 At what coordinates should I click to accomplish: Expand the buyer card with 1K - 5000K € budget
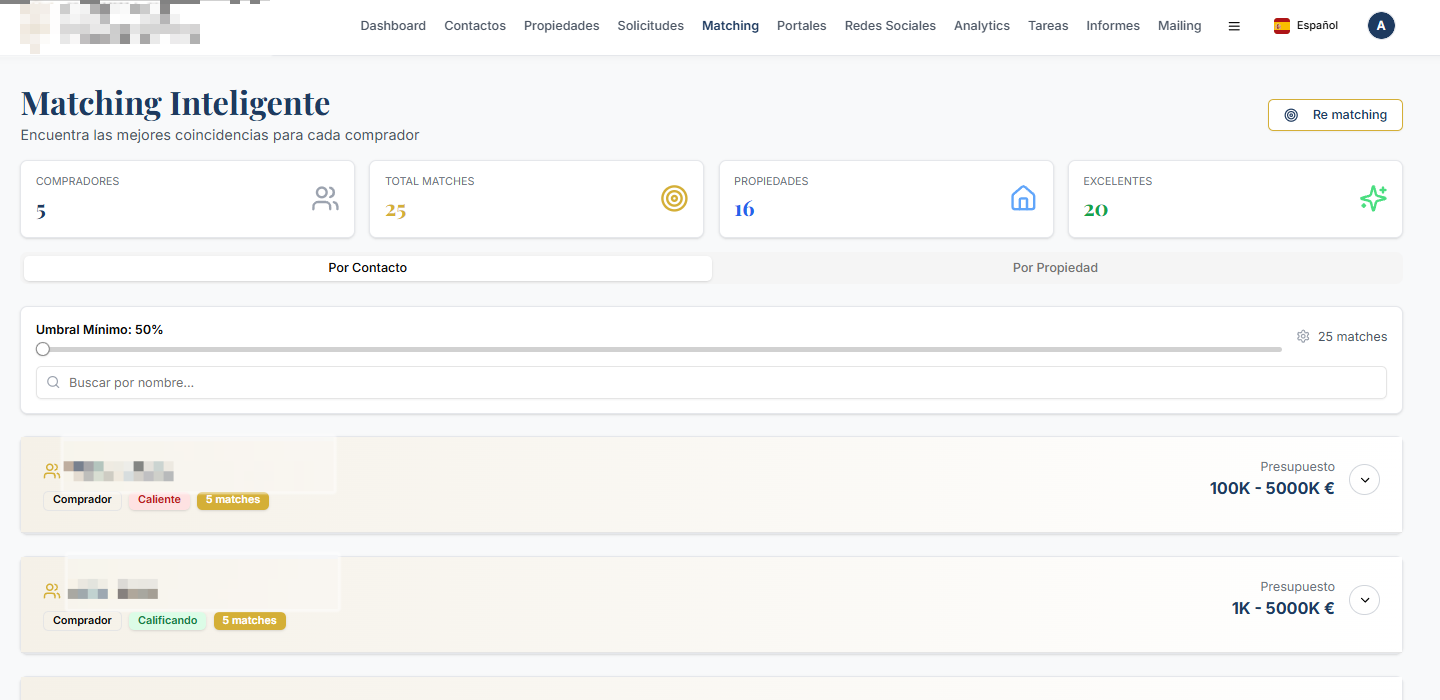point(1365,600)
